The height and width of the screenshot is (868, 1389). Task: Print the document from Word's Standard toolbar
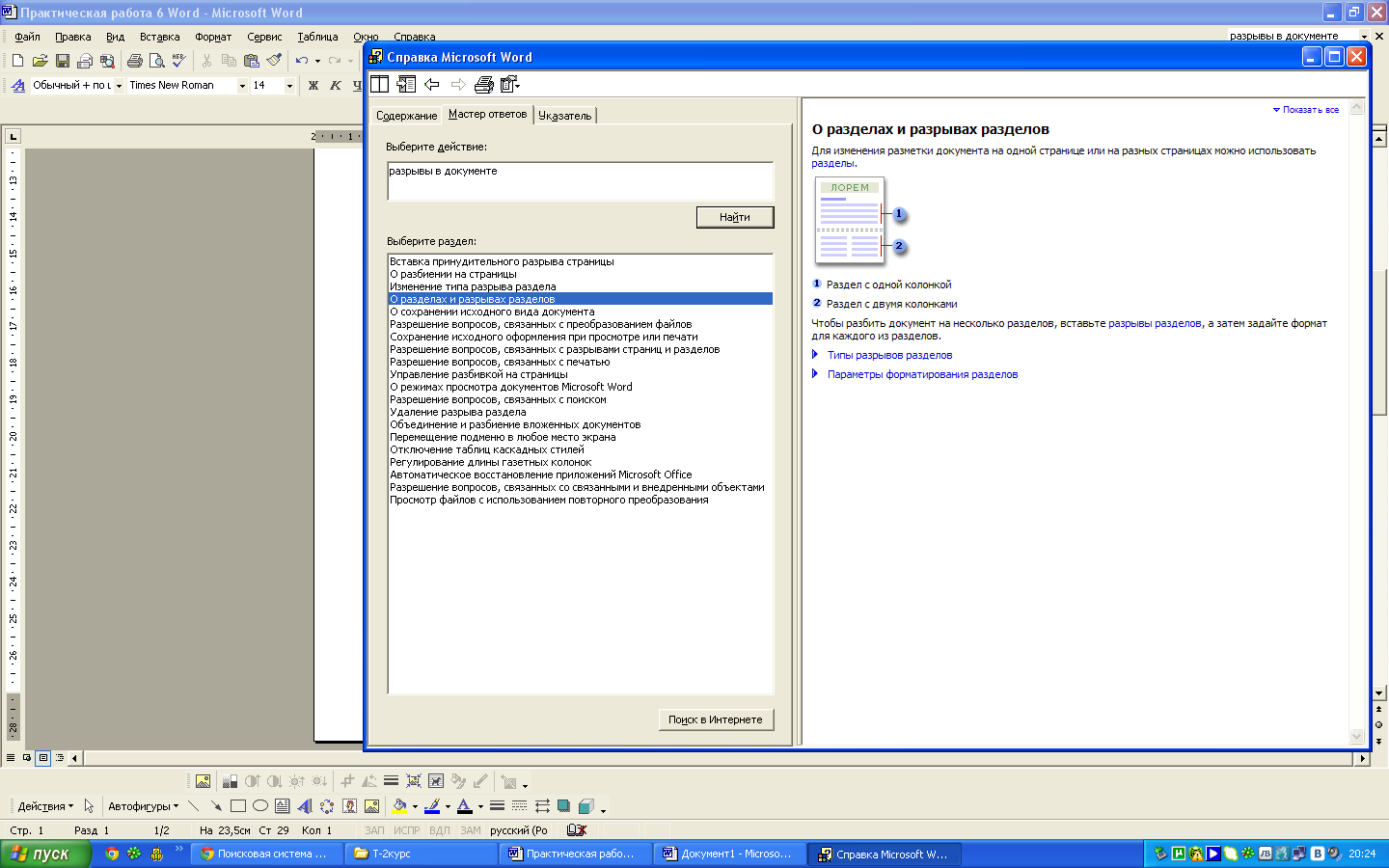coord(134,61)
